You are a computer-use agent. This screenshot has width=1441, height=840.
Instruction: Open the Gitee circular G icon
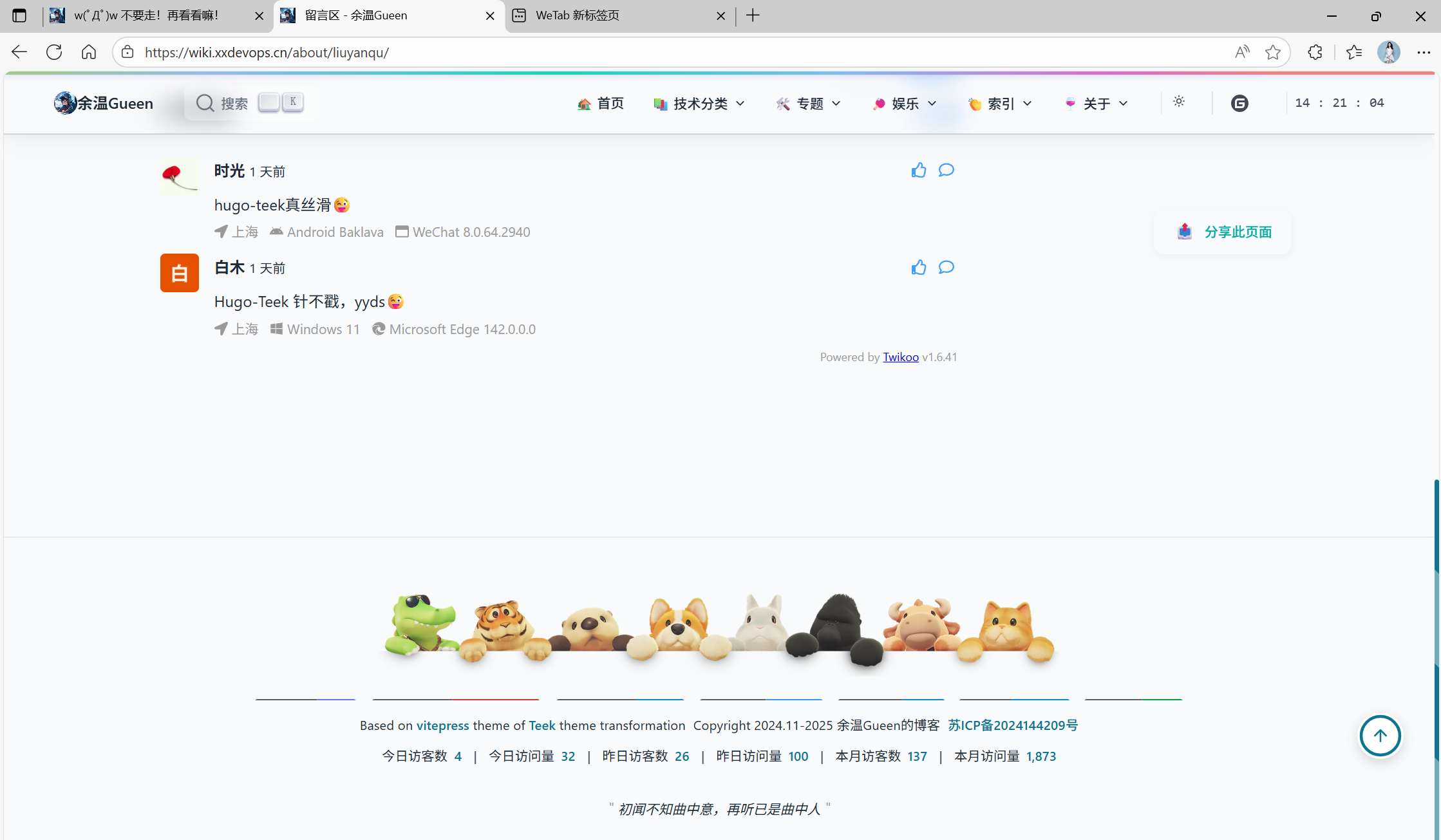1239,103
